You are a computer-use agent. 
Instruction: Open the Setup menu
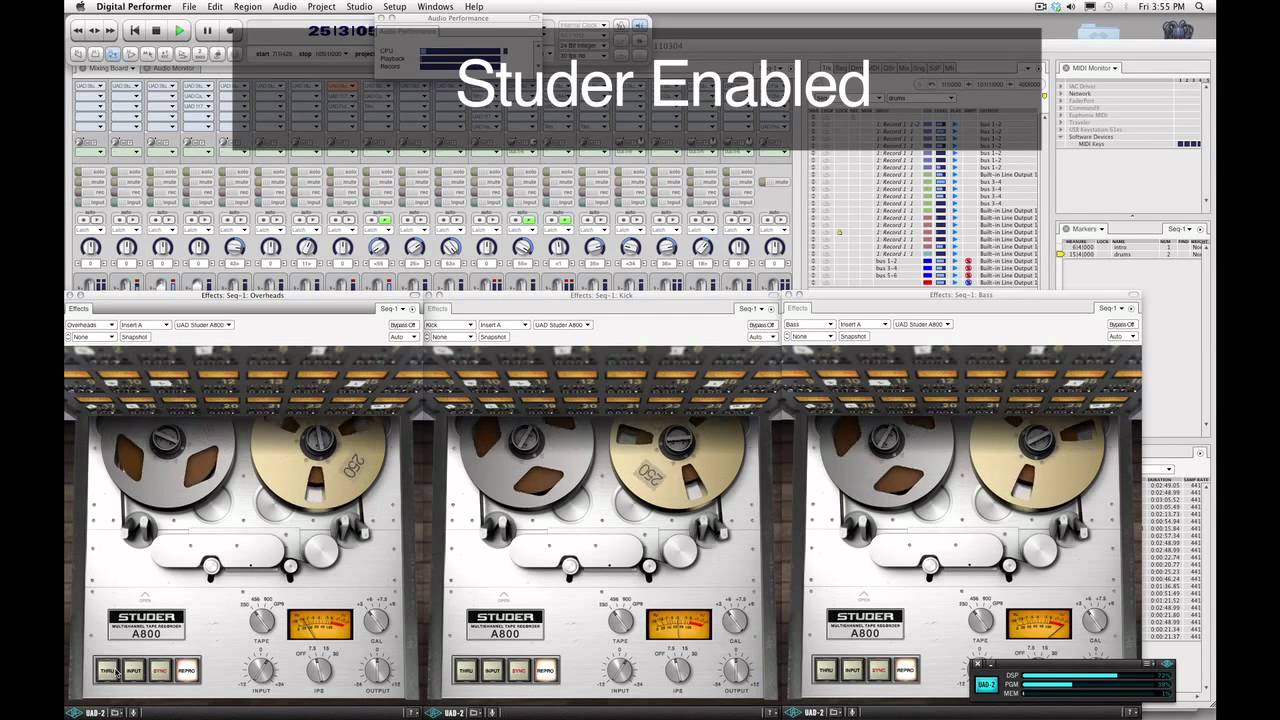(x=394, y=7)
